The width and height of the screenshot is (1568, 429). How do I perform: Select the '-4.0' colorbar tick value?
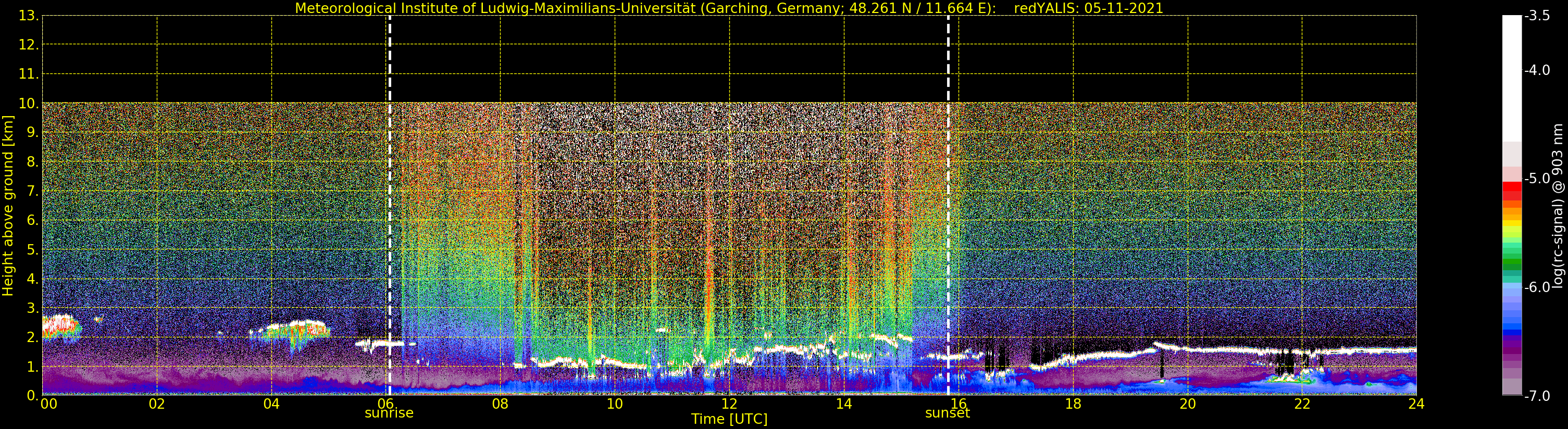click(1537, 70)
